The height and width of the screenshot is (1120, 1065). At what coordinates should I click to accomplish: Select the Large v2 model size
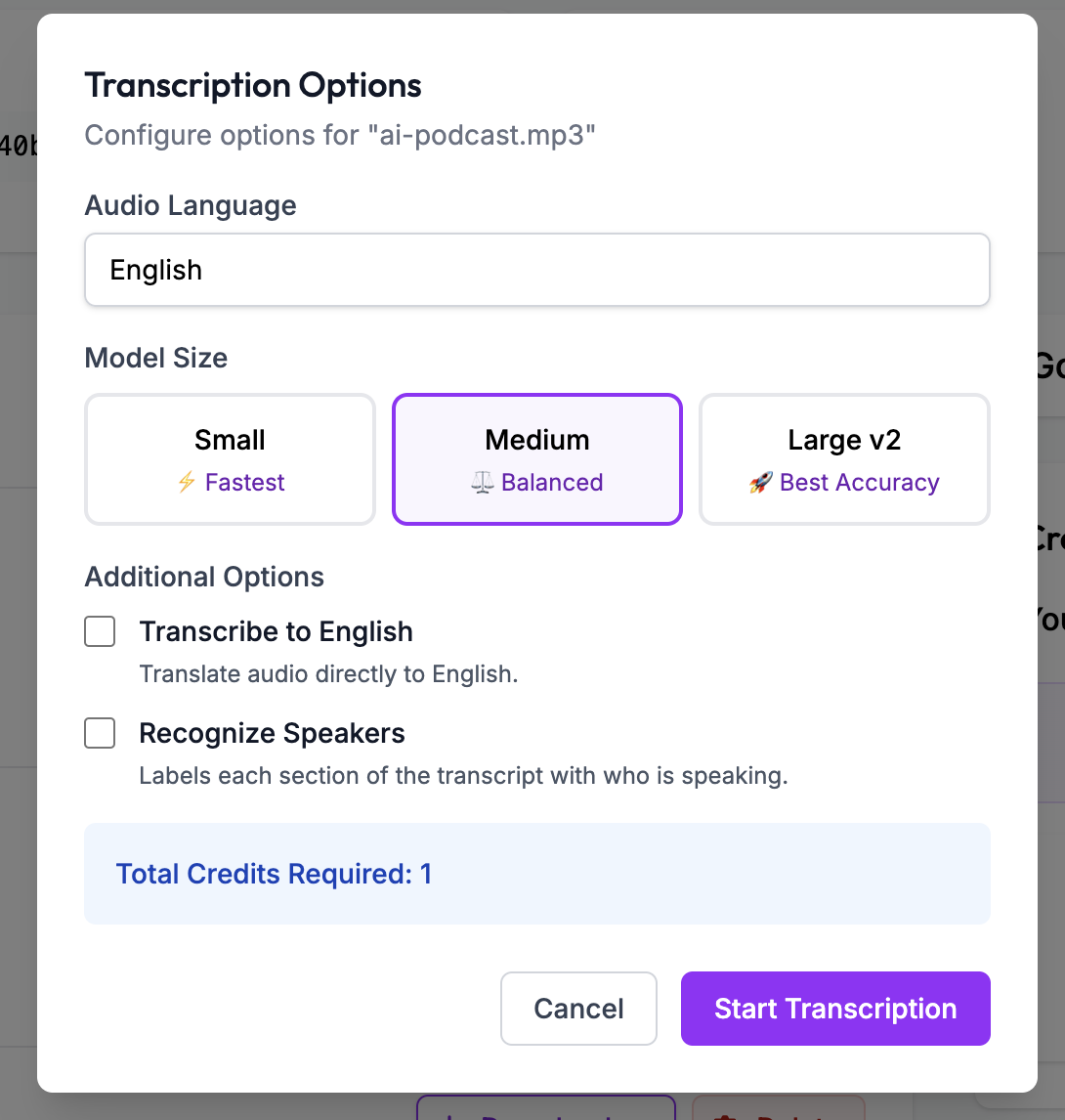click(844, 459)
